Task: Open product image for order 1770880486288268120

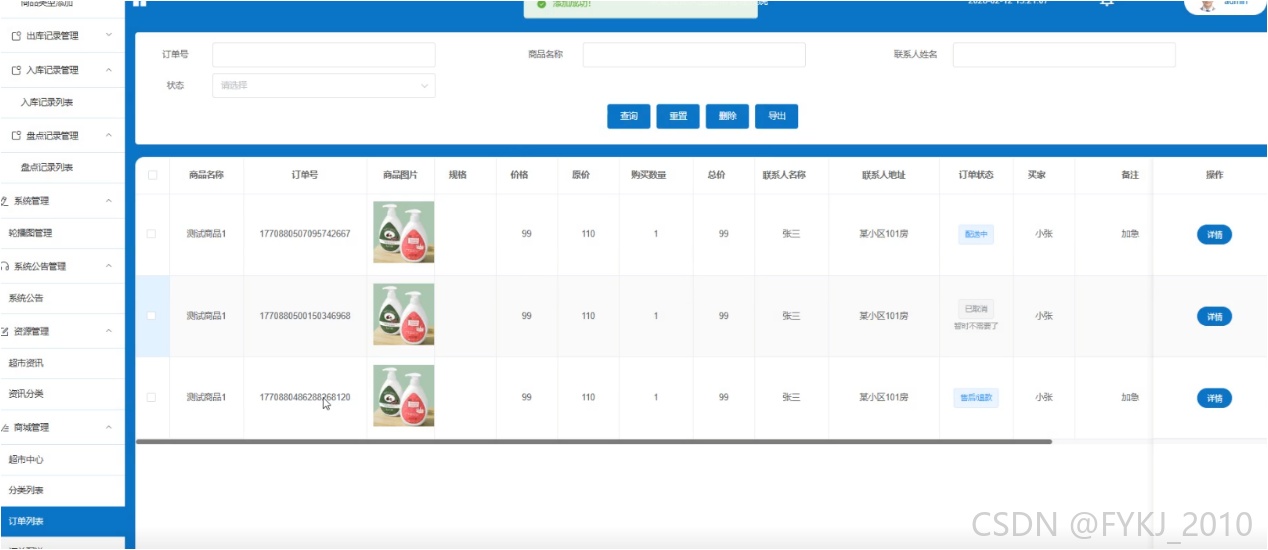Action: tap(403, 396)
